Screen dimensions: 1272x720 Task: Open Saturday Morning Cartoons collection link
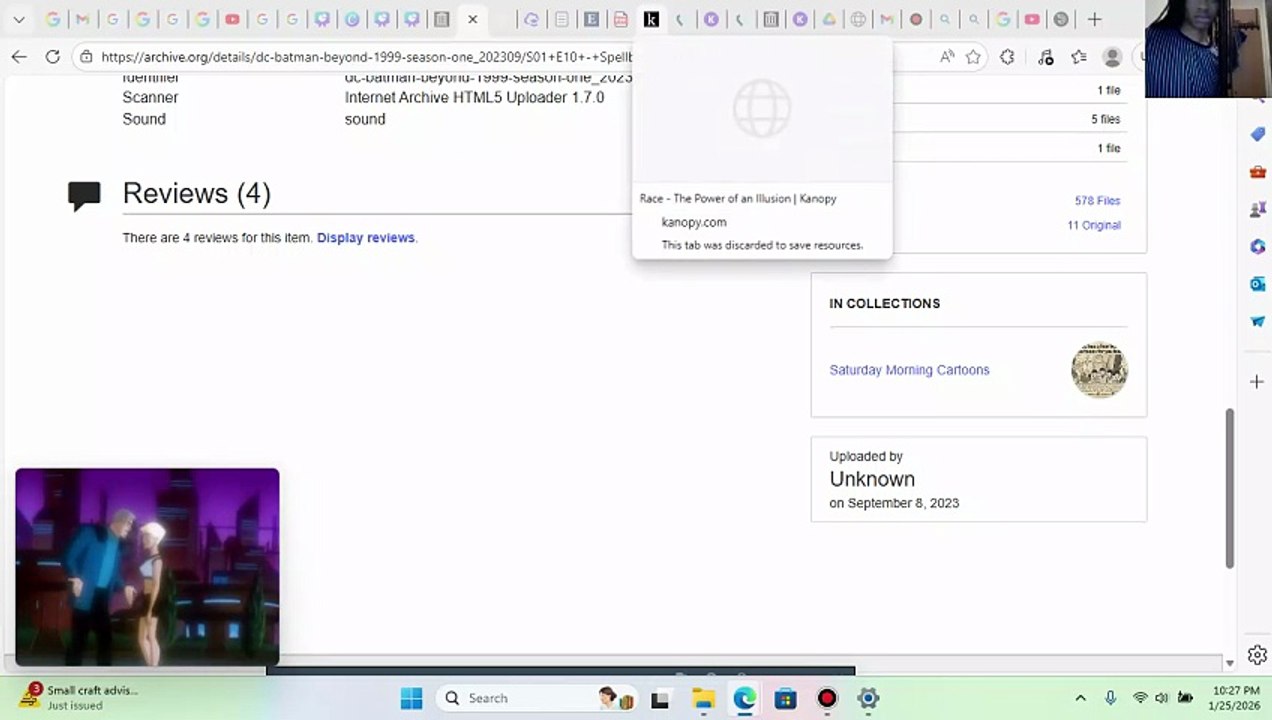(909, 370)
